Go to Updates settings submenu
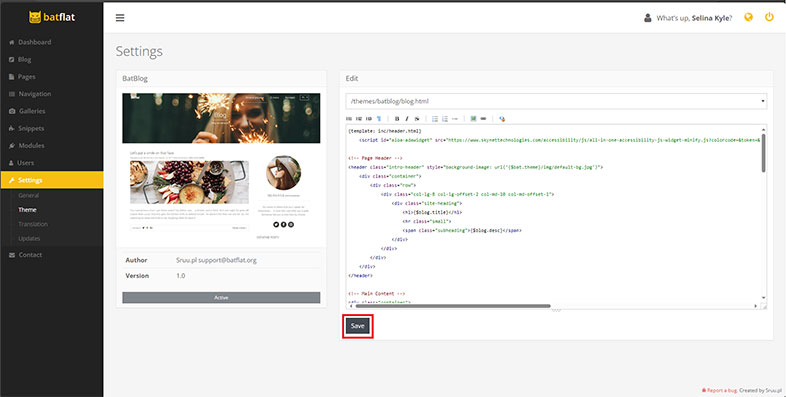 [29, 239]
